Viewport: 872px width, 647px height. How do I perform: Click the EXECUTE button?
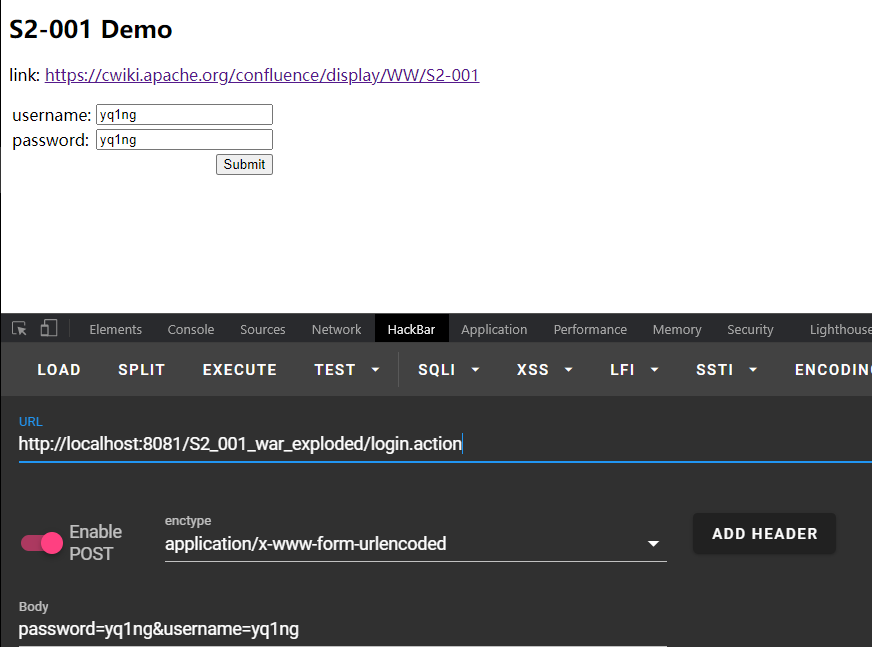240,369
